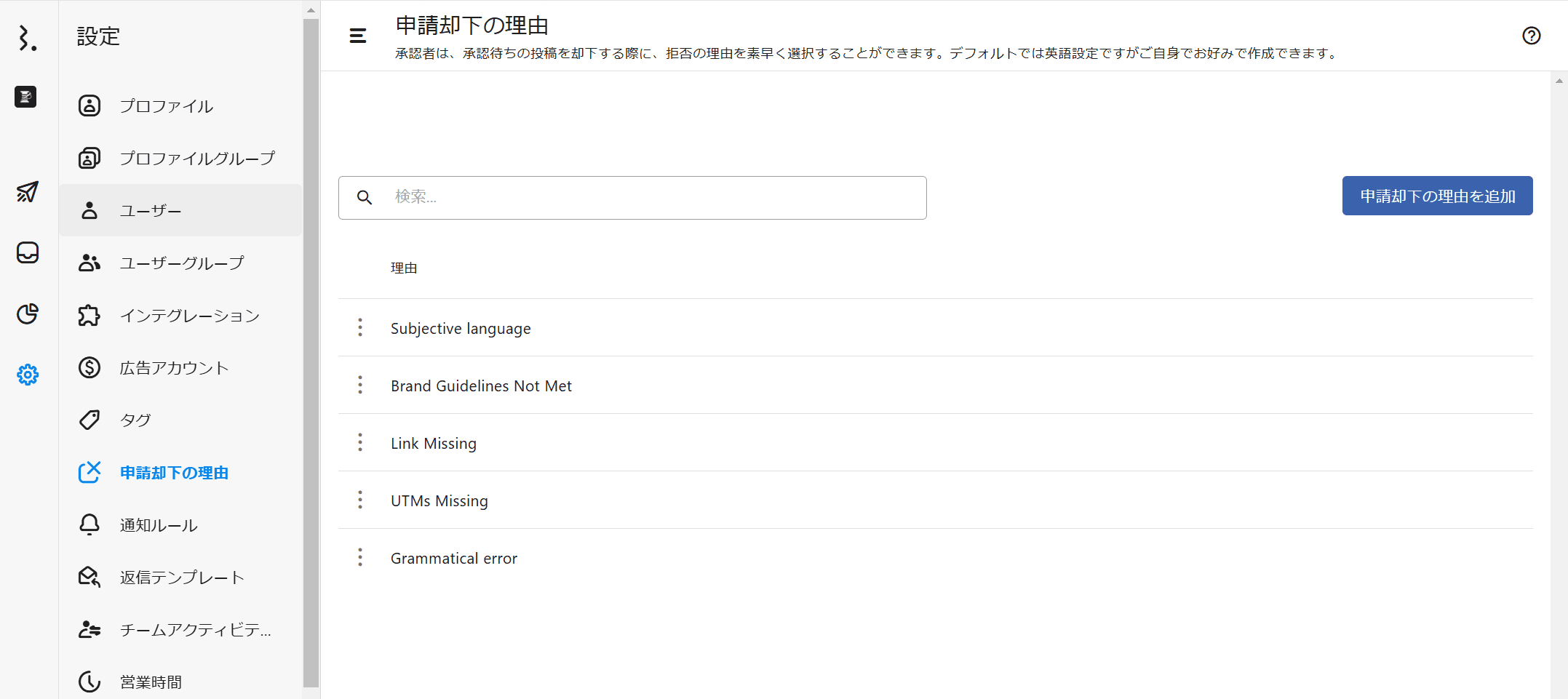Screen dimensions: 1568x699
Task: Click the settings sidebar vertical scrollbar
Action: tap(311, 349)
